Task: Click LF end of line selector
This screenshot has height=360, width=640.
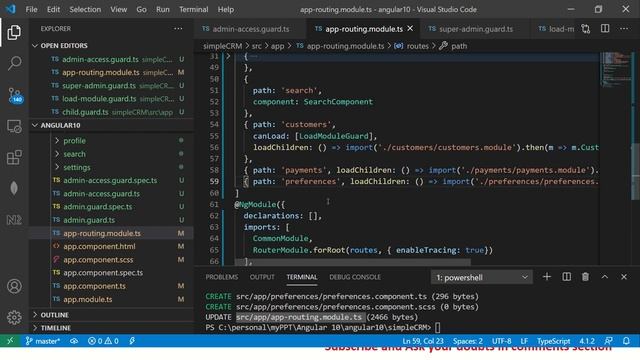Action: (x=524, y=341)
